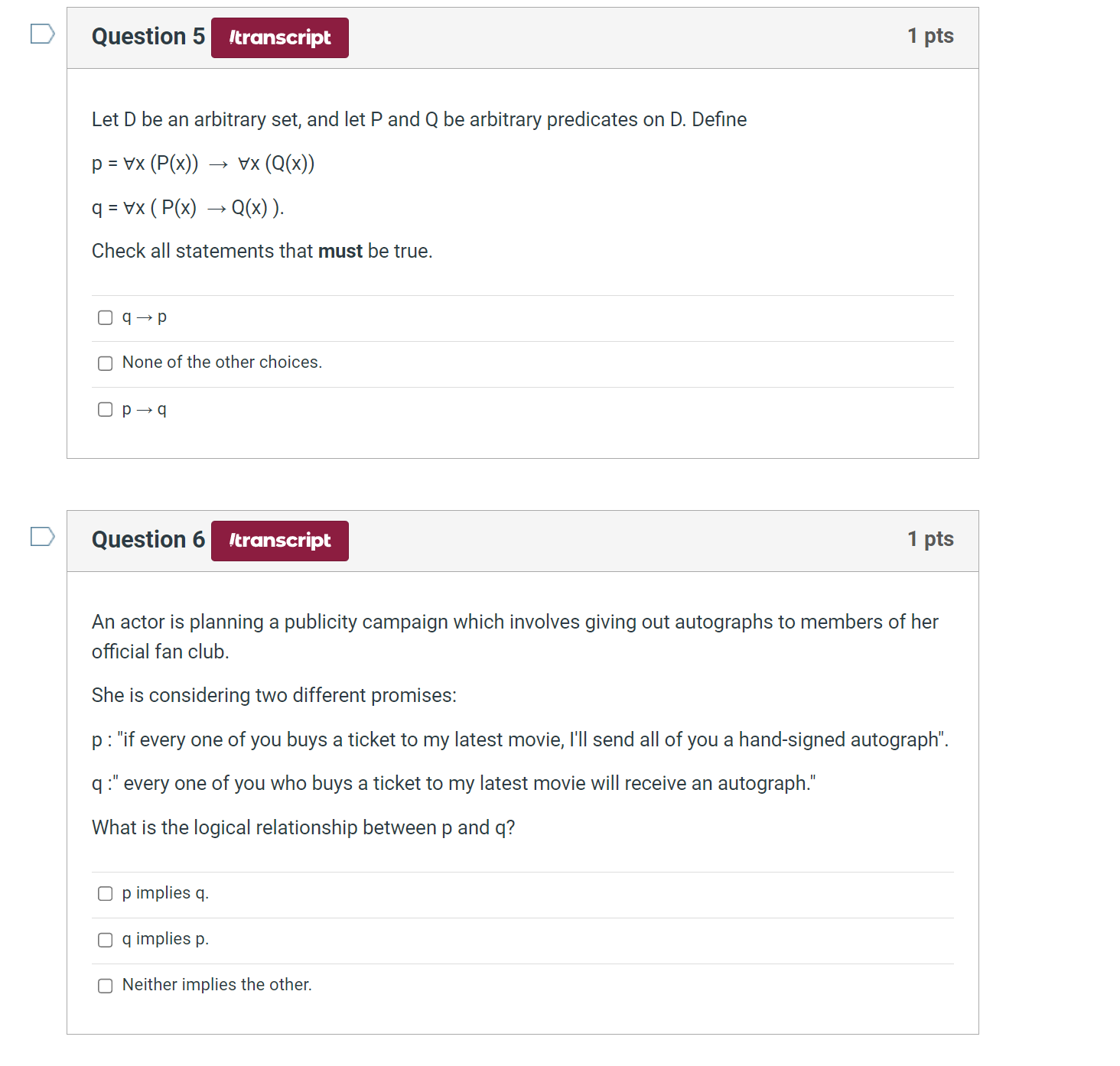Check the answer 'q → p'

(x=105, y=317)
